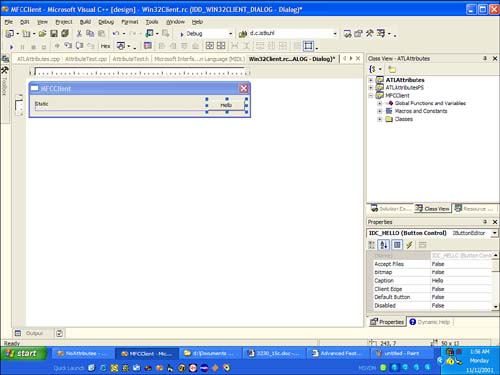The width and height of the screenshot is (500, 375).
Task: Switch to AttributeTest.cpp tab
Action: [86, 59]
